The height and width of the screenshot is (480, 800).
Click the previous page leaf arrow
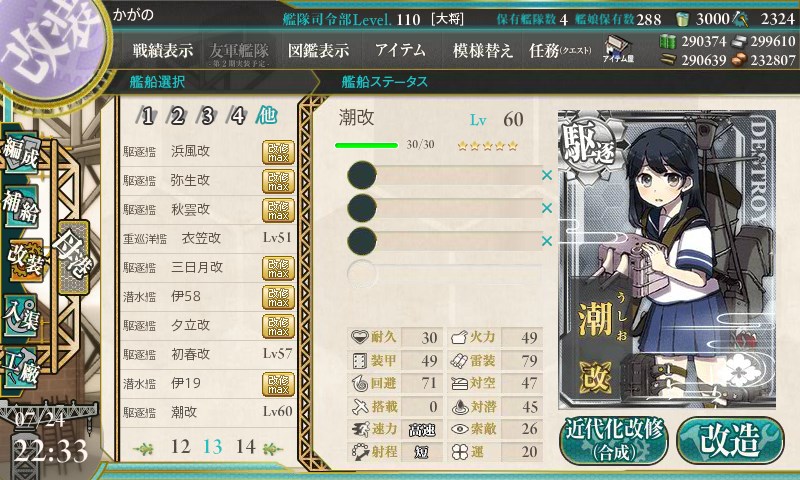(143, 449)
